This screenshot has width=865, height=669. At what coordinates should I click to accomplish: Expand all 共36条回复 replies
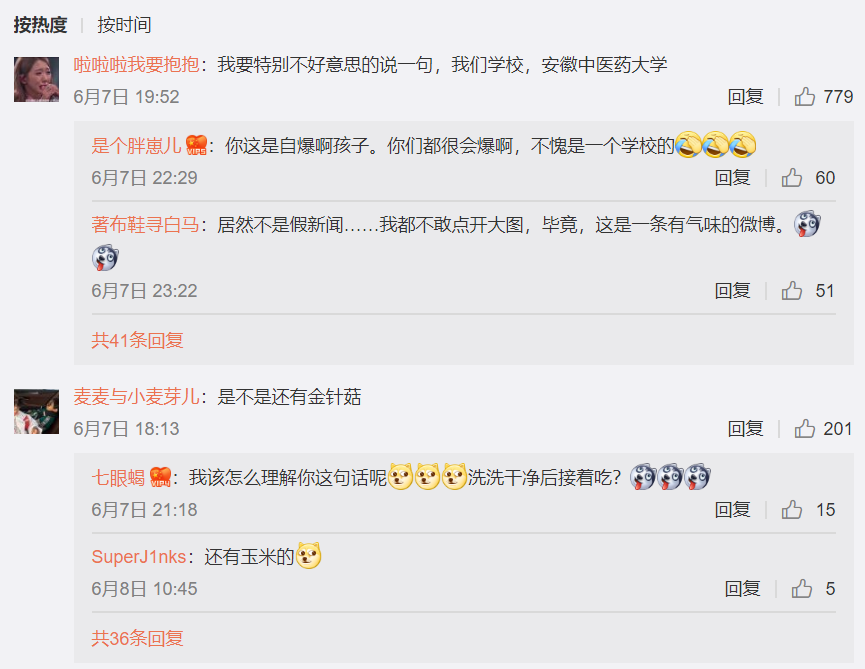137,638
